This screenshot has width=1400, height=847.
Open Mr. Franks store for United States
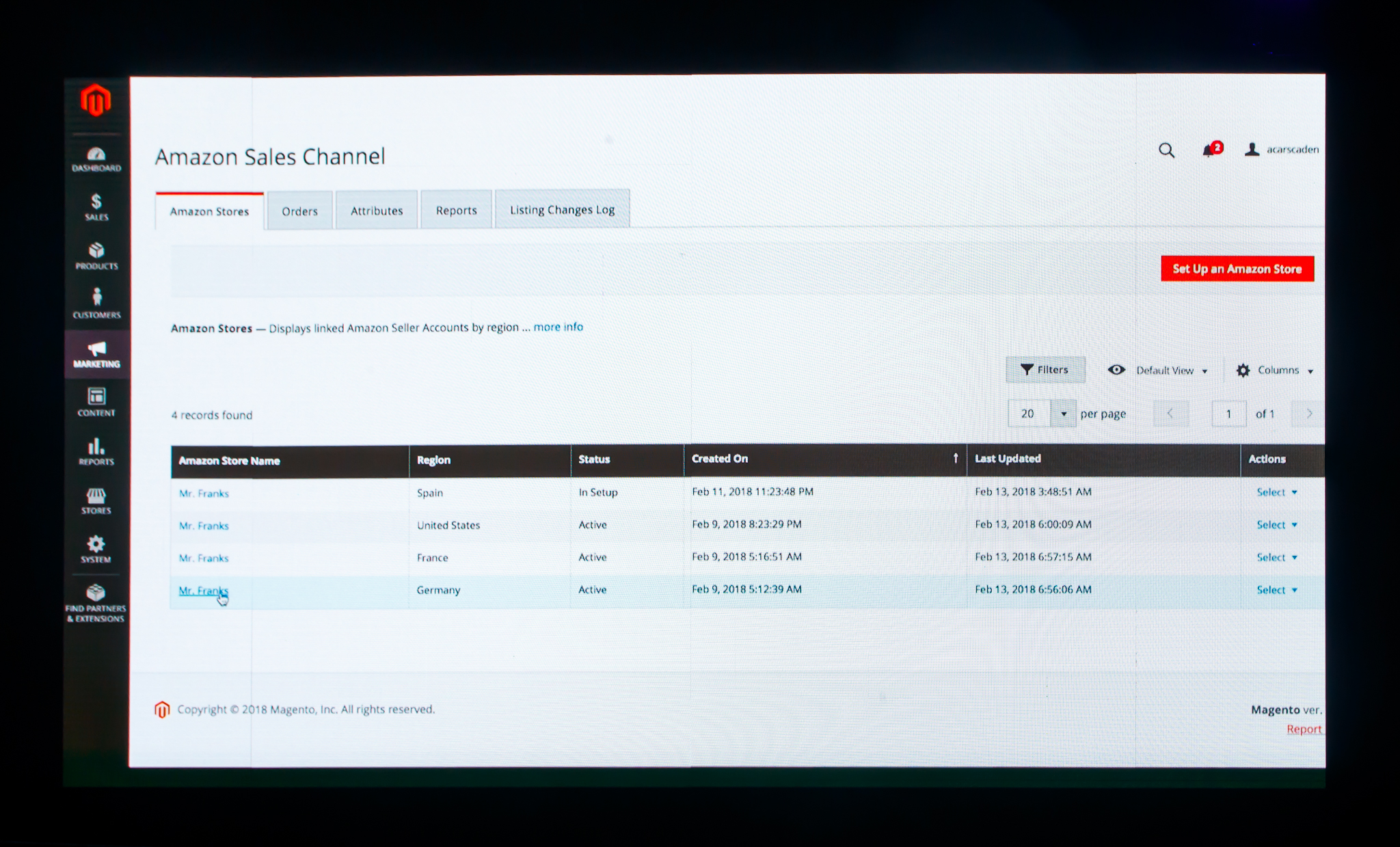coord(204,526)
